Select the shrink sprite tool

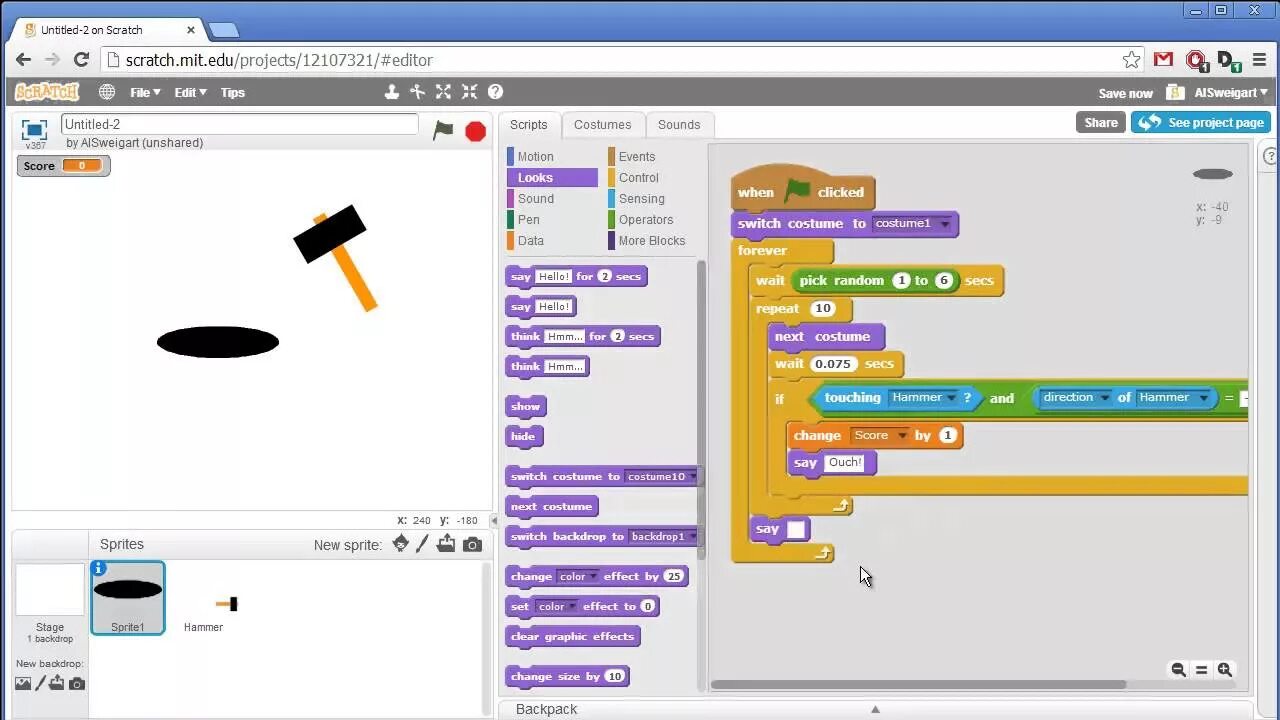point(469,92)
